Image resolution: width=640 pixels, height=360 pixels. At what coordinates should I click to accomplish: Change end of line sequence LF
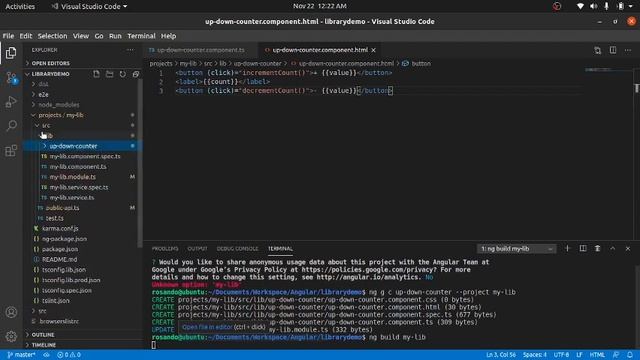579,355
